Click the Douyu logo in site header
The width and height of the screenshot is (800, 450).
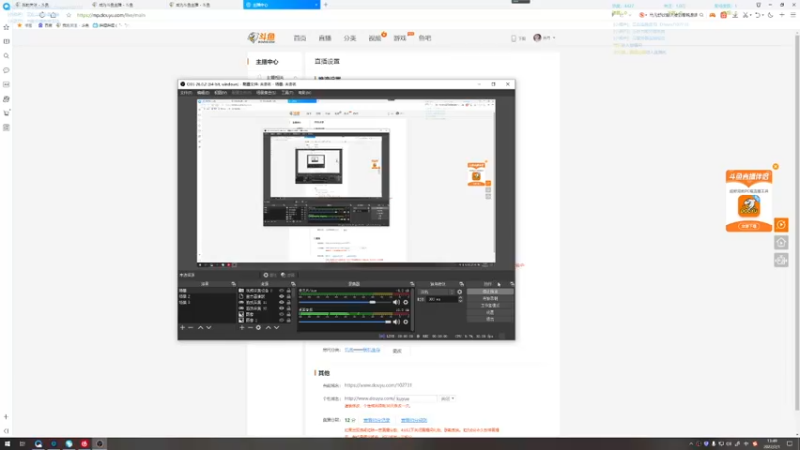(261, 38)
